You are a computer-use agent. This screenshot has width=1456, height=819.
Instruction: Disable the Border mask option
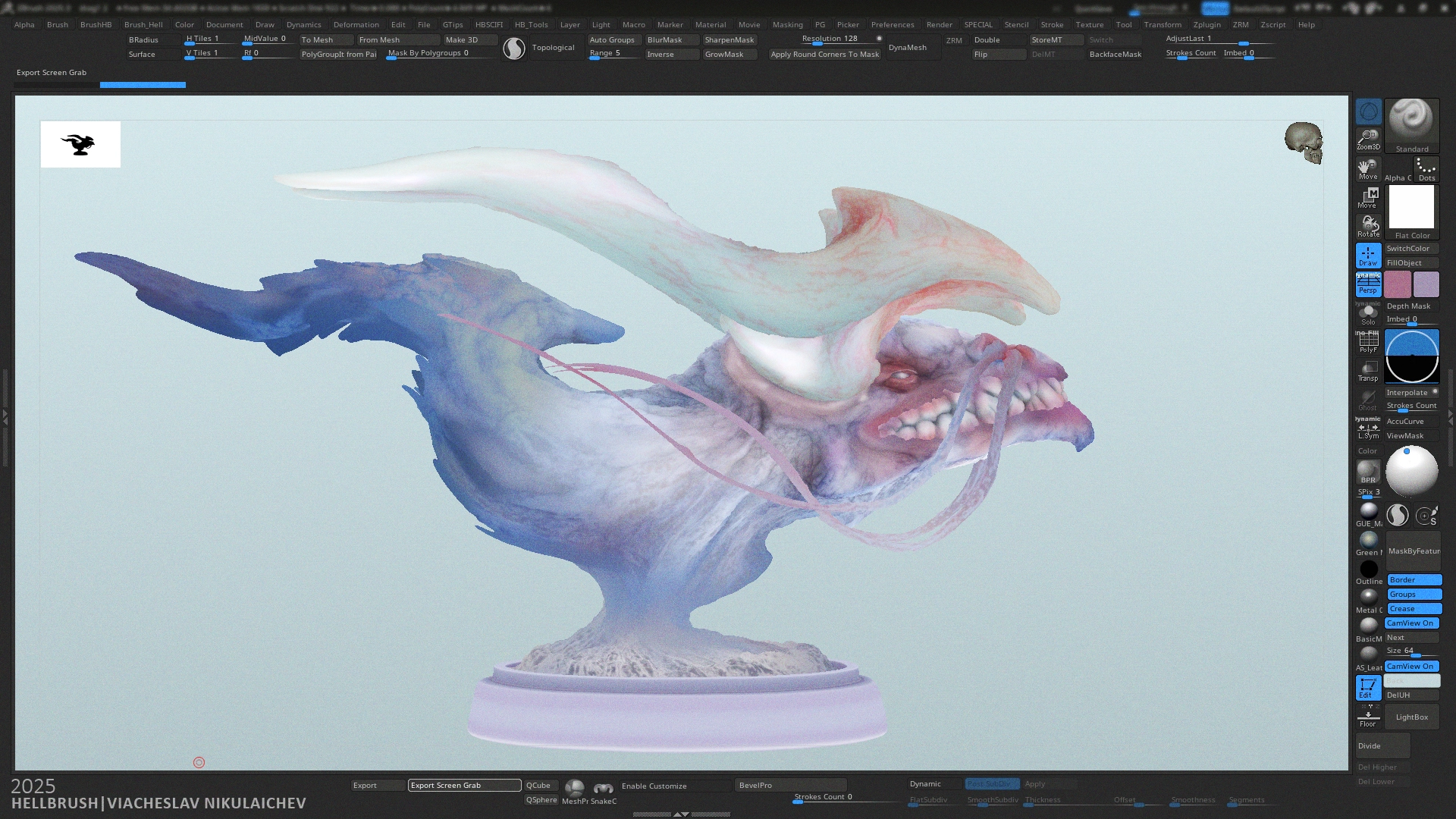tap(1414, 580)
